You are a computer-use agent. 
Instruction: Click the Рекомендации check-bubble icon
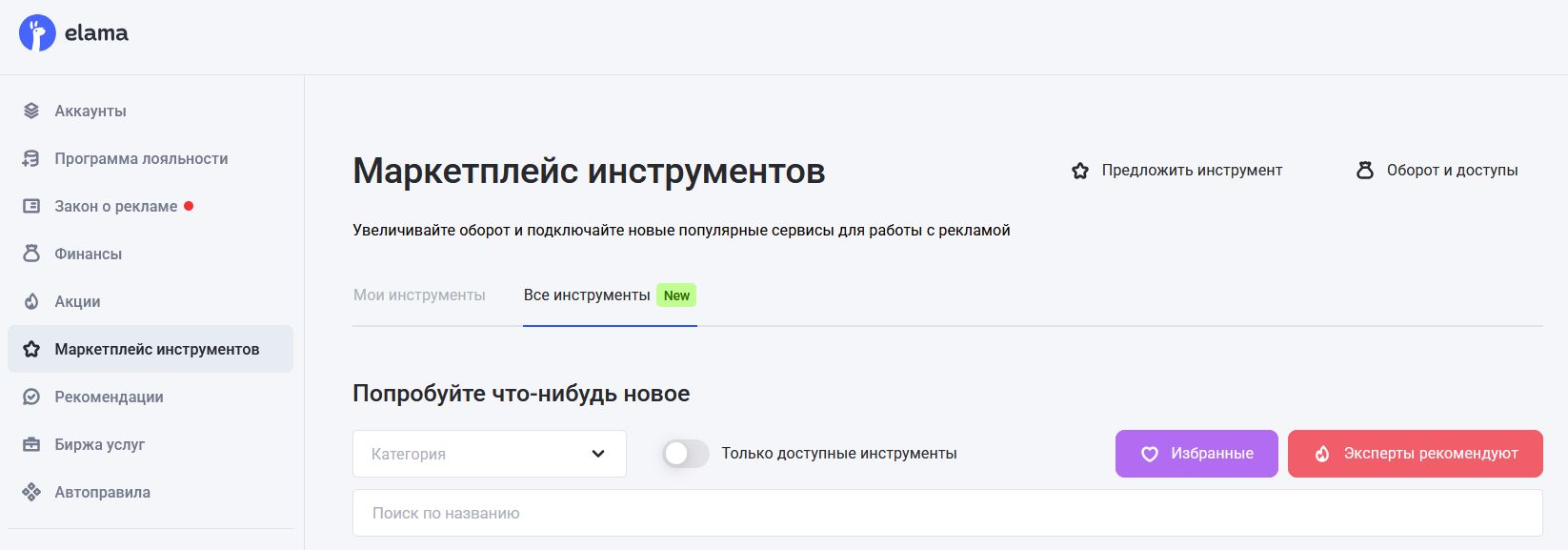tap(31, 397)
